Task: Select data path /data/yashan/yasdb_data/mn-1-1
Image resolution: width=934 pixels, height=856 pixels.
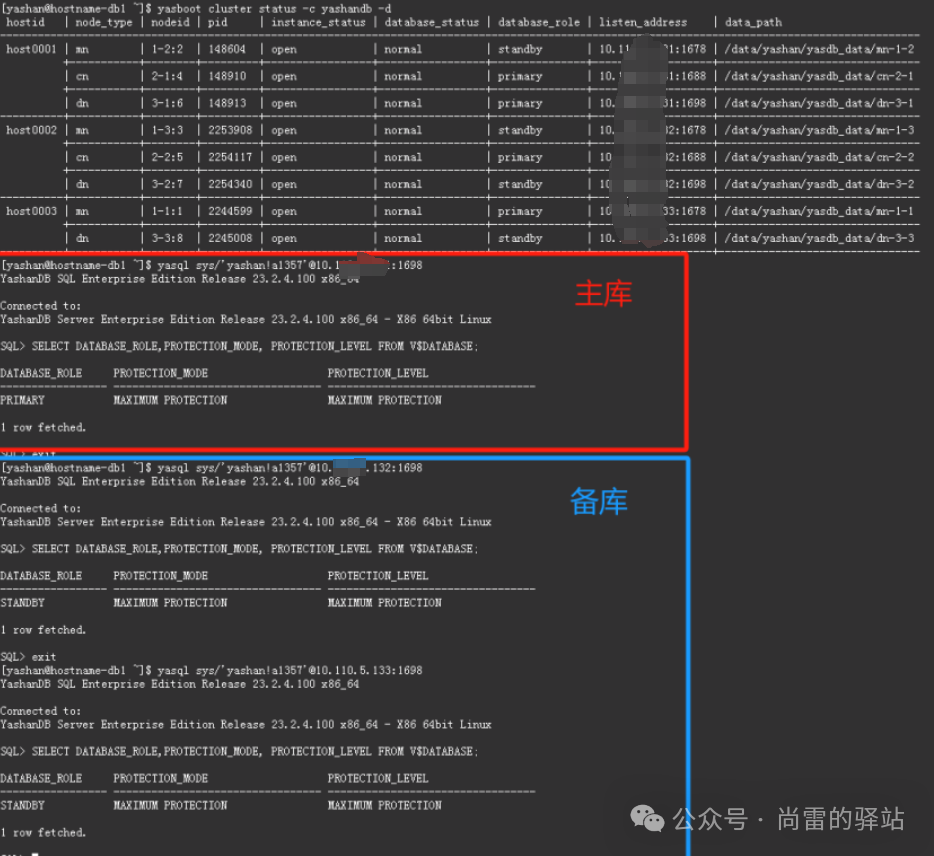Action: coord(819,211)
